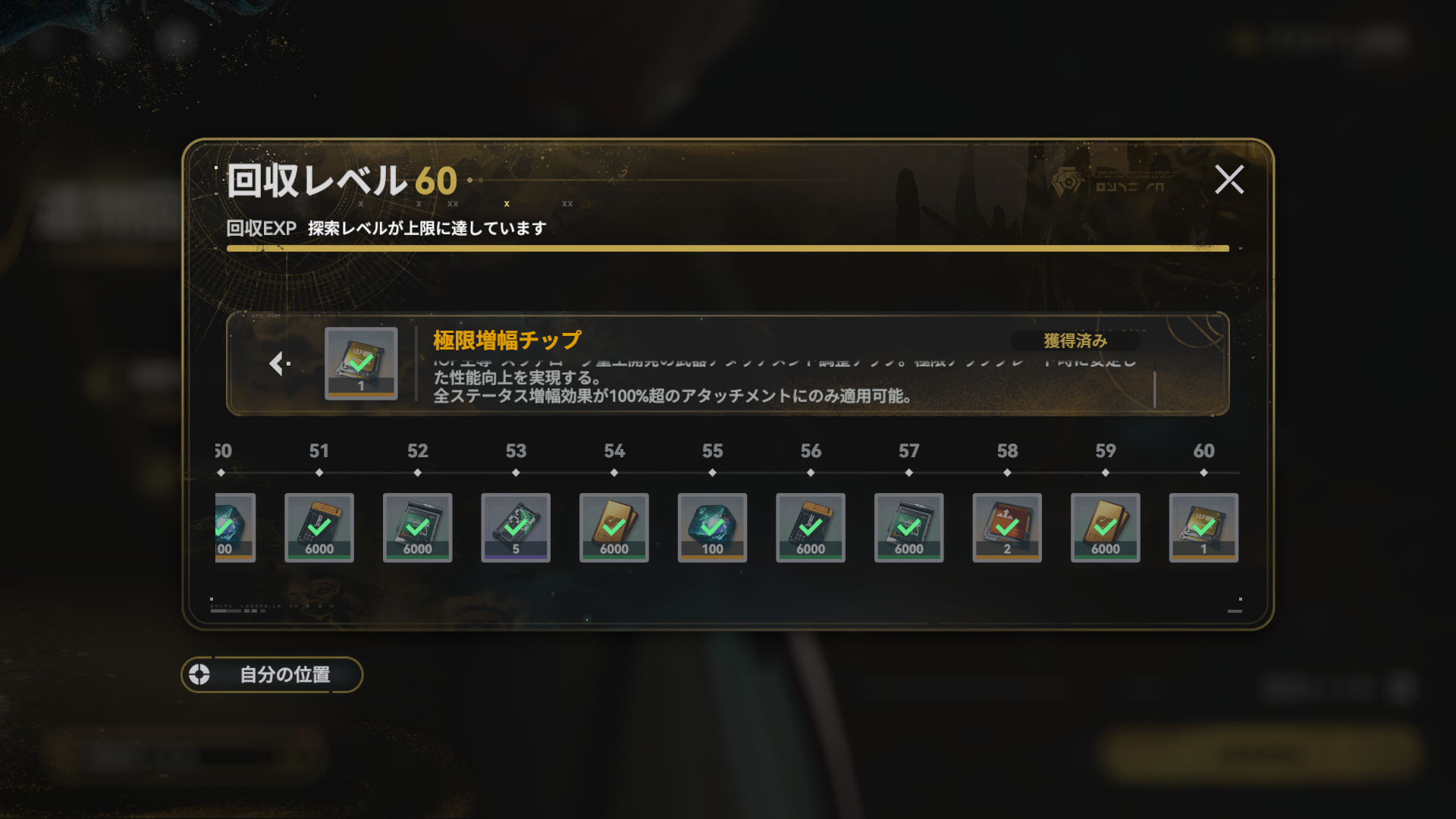Select the level 54 gold reward
Image resolution: width=1456 pixels, height=819 pixels.
(614, 528)
